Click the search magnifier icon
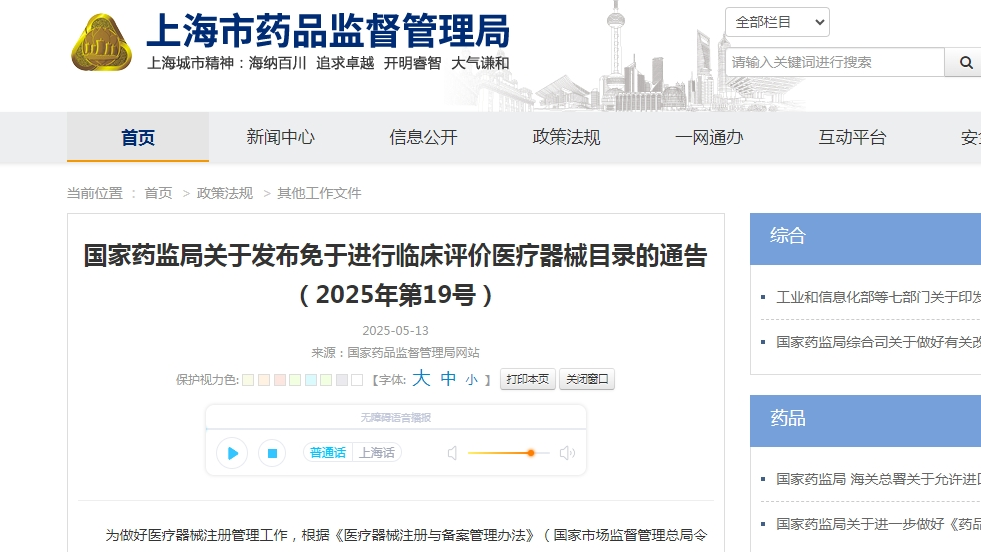Screen dimensions: 981x552 965,62
